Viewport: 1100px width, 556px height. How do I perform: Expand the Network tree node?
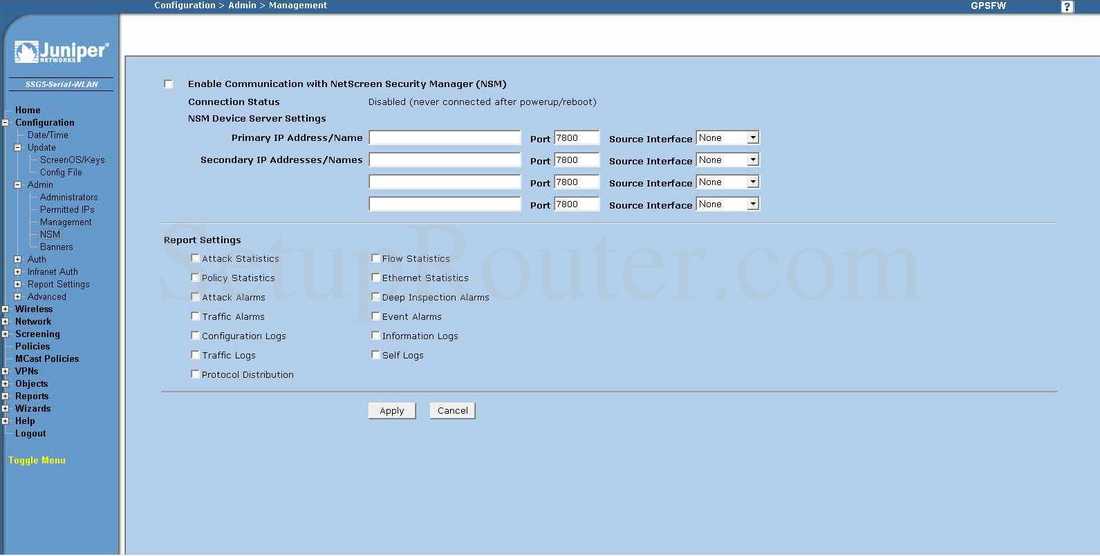[x=5, y=322]
